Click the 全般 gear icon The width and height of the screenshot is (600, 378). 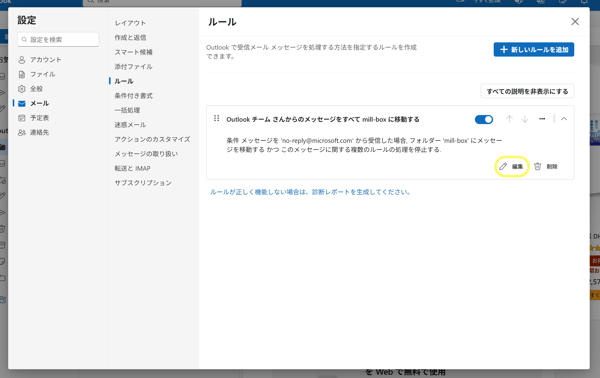pos(22,89)
